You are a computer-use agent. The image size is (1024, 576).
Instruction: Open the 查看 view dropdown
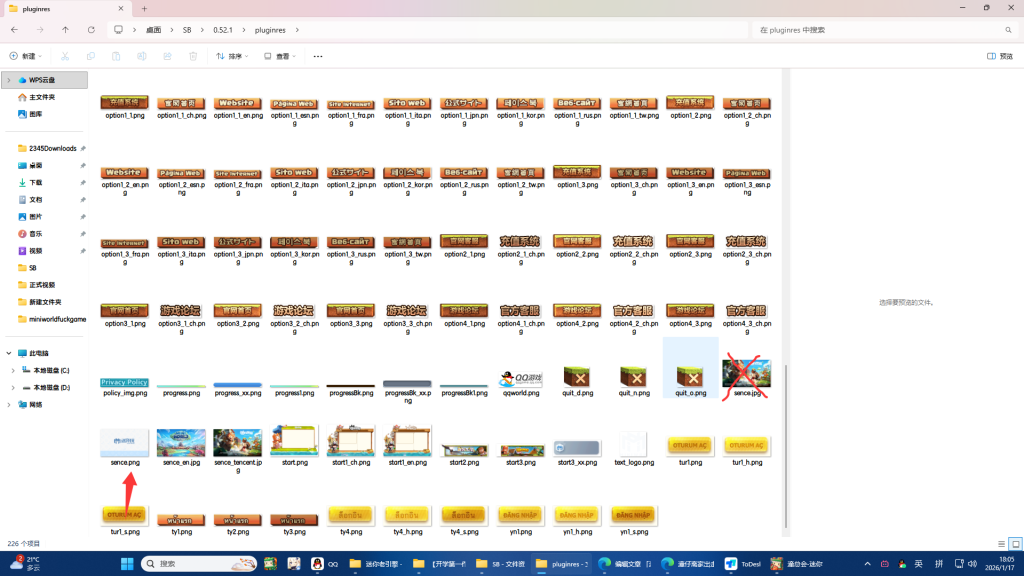282,56
